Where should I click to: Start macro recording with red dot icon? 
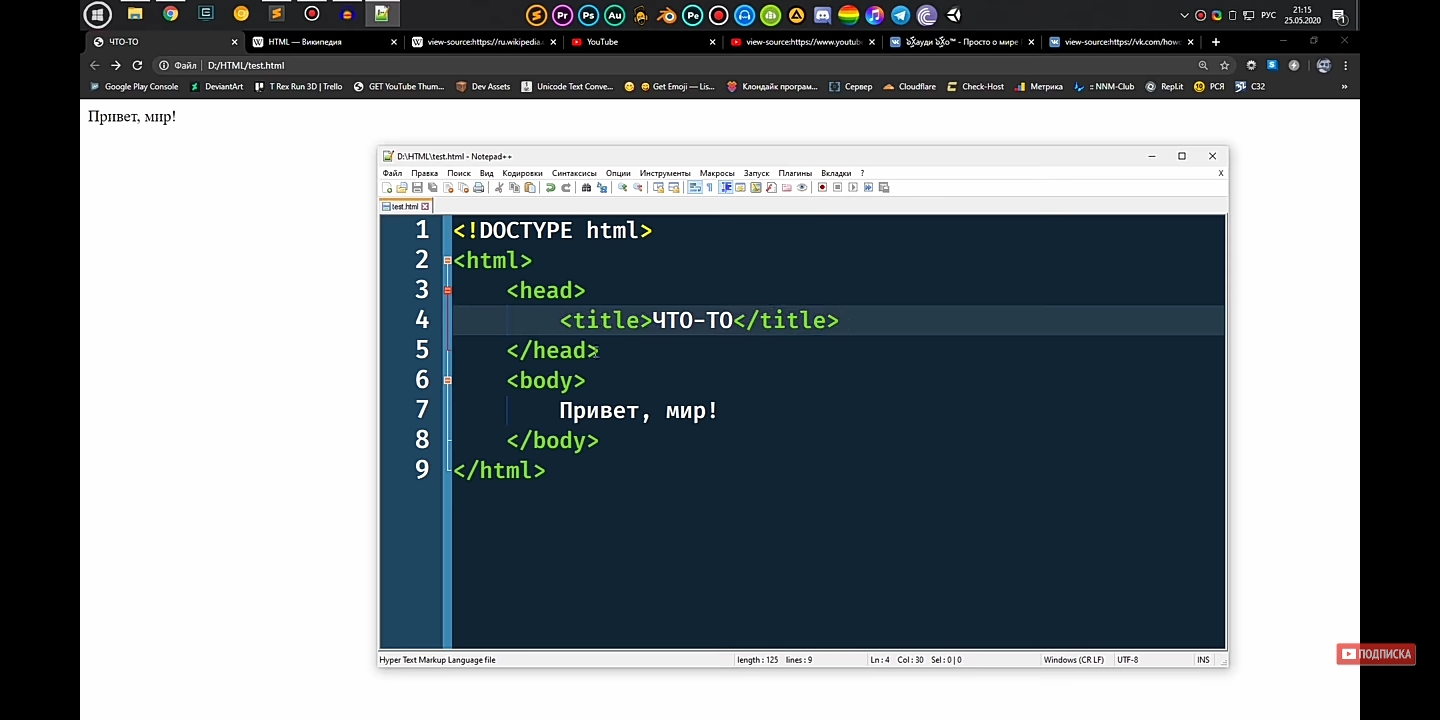822,187
